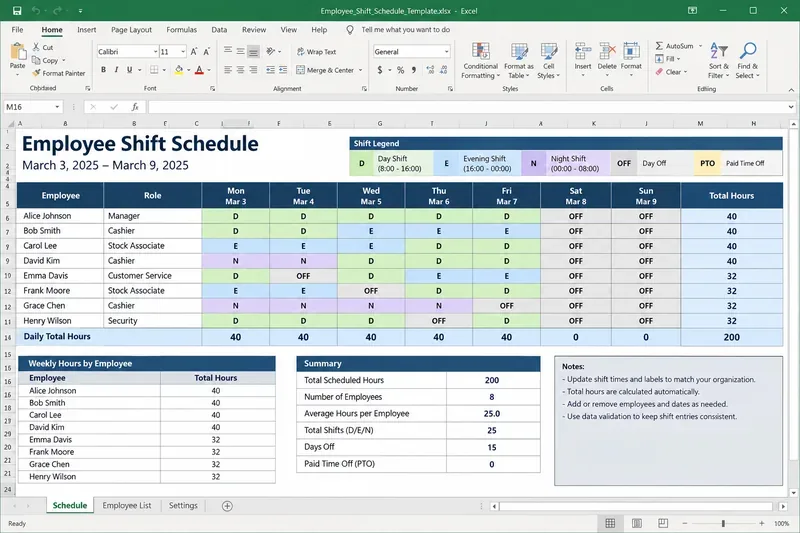Click the Paste clipboard icon
800x533 pixels.
pos(17,52)
